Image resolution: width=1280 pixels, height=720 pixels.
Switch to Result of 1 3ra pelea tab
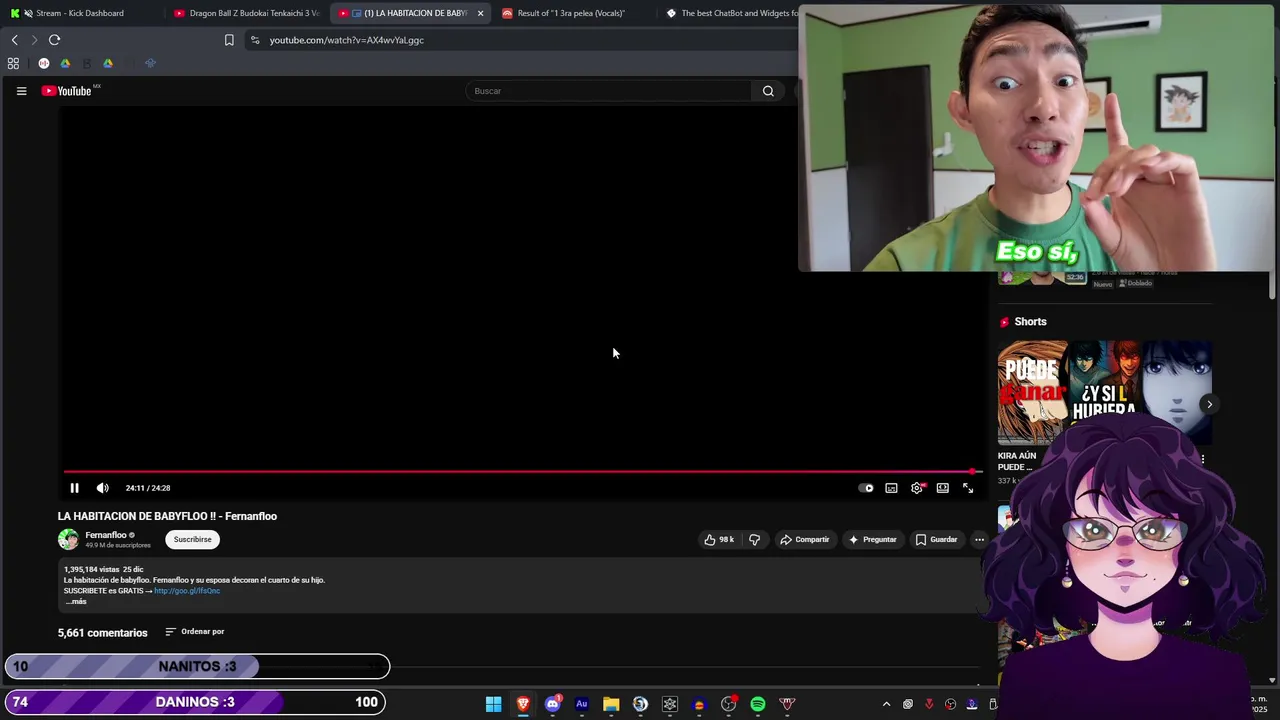tap(573, 13)
